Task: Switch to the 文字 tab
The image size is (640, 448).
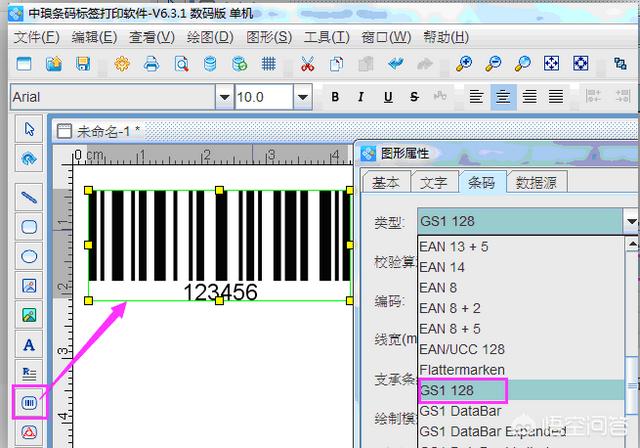Action: click(x=434, y=182)
